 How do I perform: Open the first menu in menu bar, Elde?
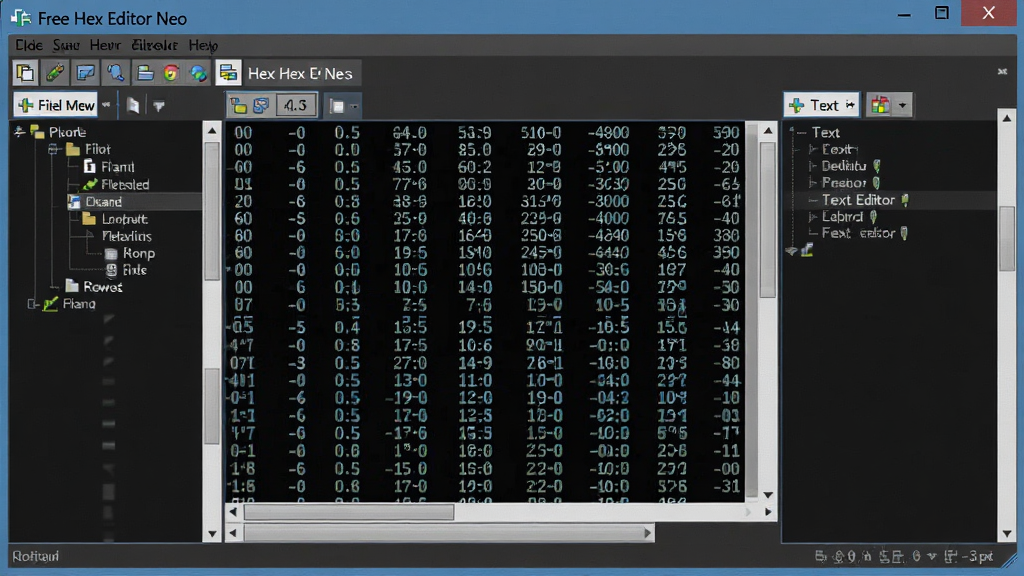29,45
